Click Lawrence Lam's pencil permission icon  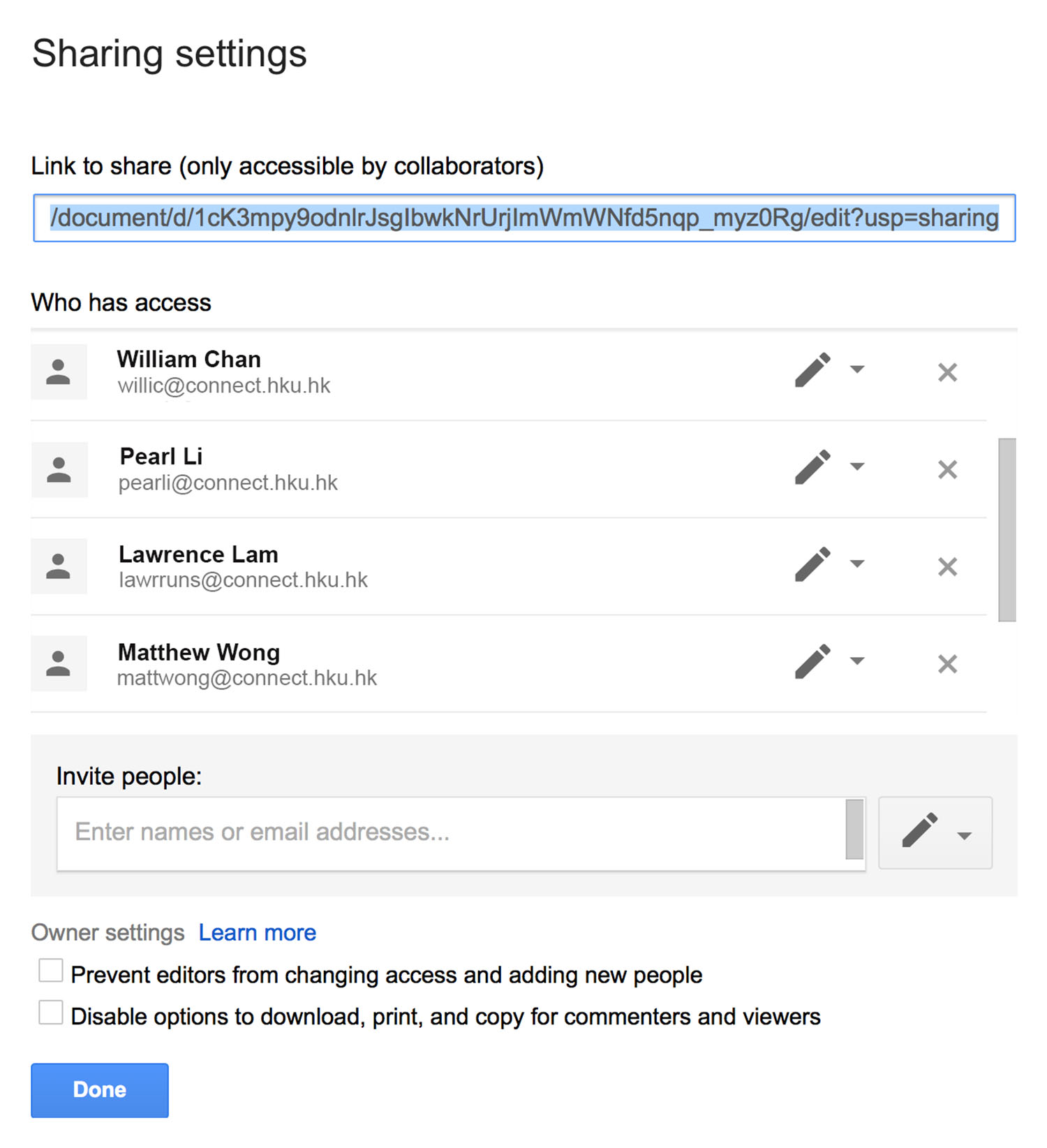click(812, 564)
